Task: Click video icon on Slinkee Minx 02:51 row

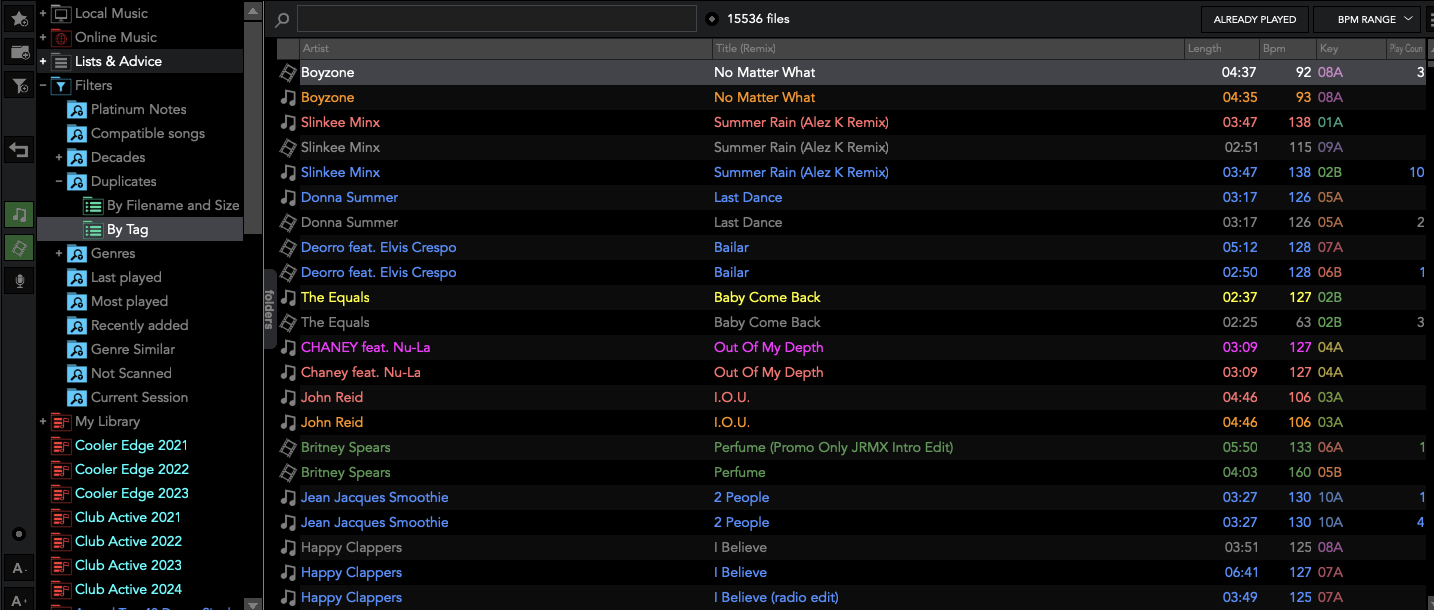Action: [x=288, y=148]
